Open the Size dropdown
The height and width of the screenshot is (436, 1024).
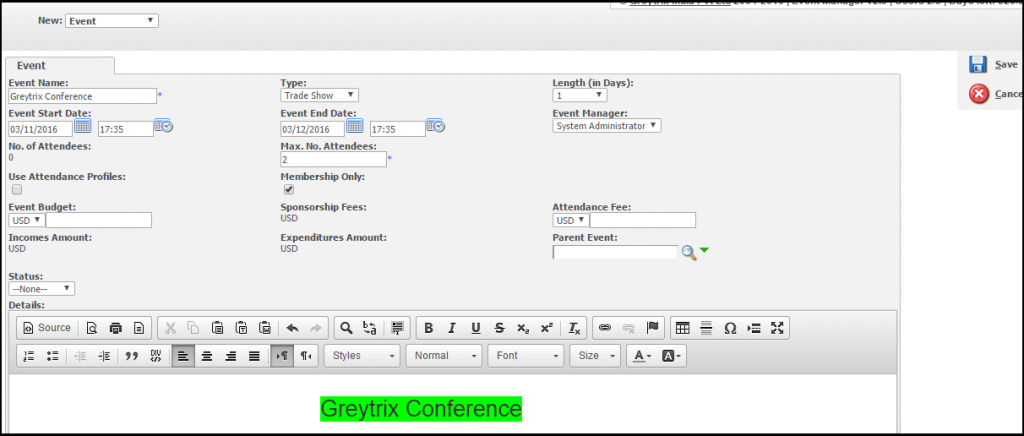595,356
